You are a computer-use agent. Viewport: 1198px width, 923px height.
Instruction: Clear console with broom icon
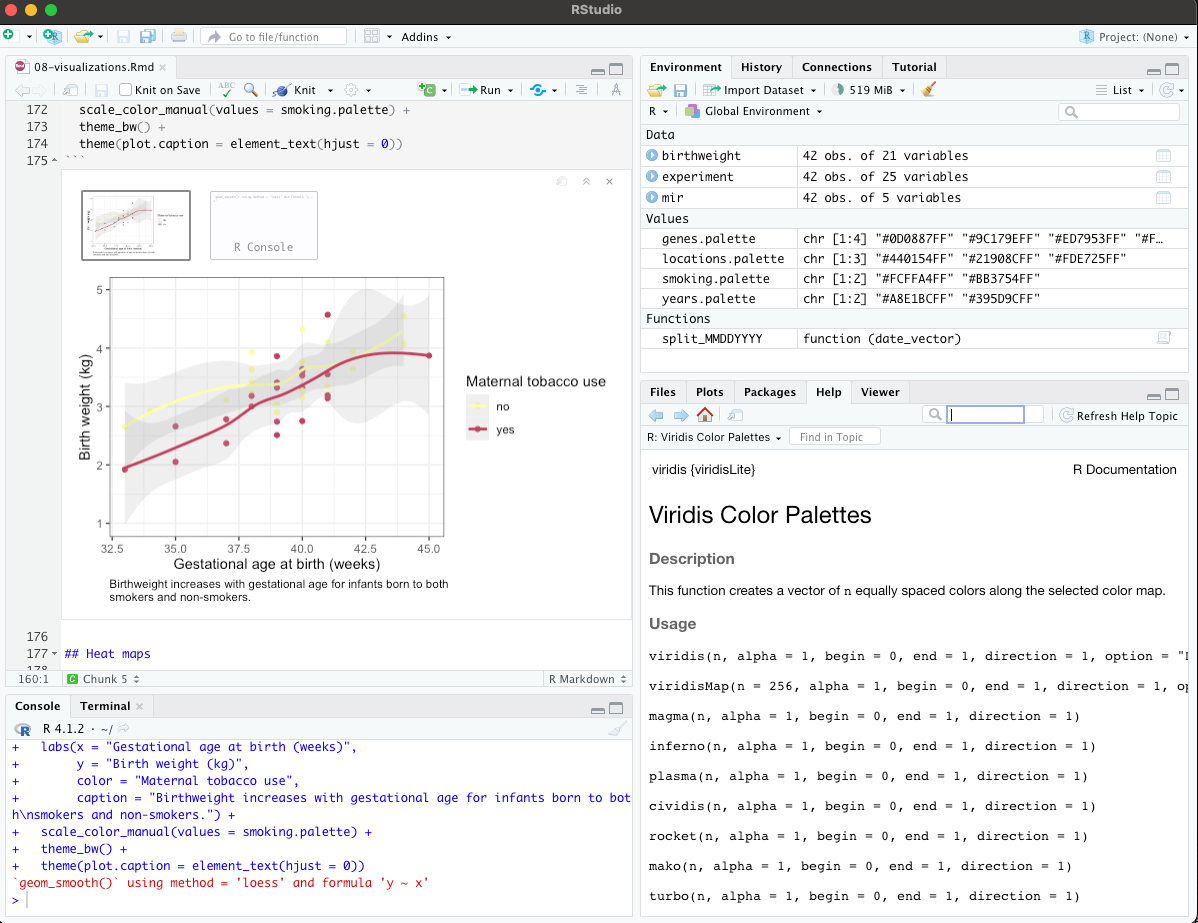coord(617,728)
